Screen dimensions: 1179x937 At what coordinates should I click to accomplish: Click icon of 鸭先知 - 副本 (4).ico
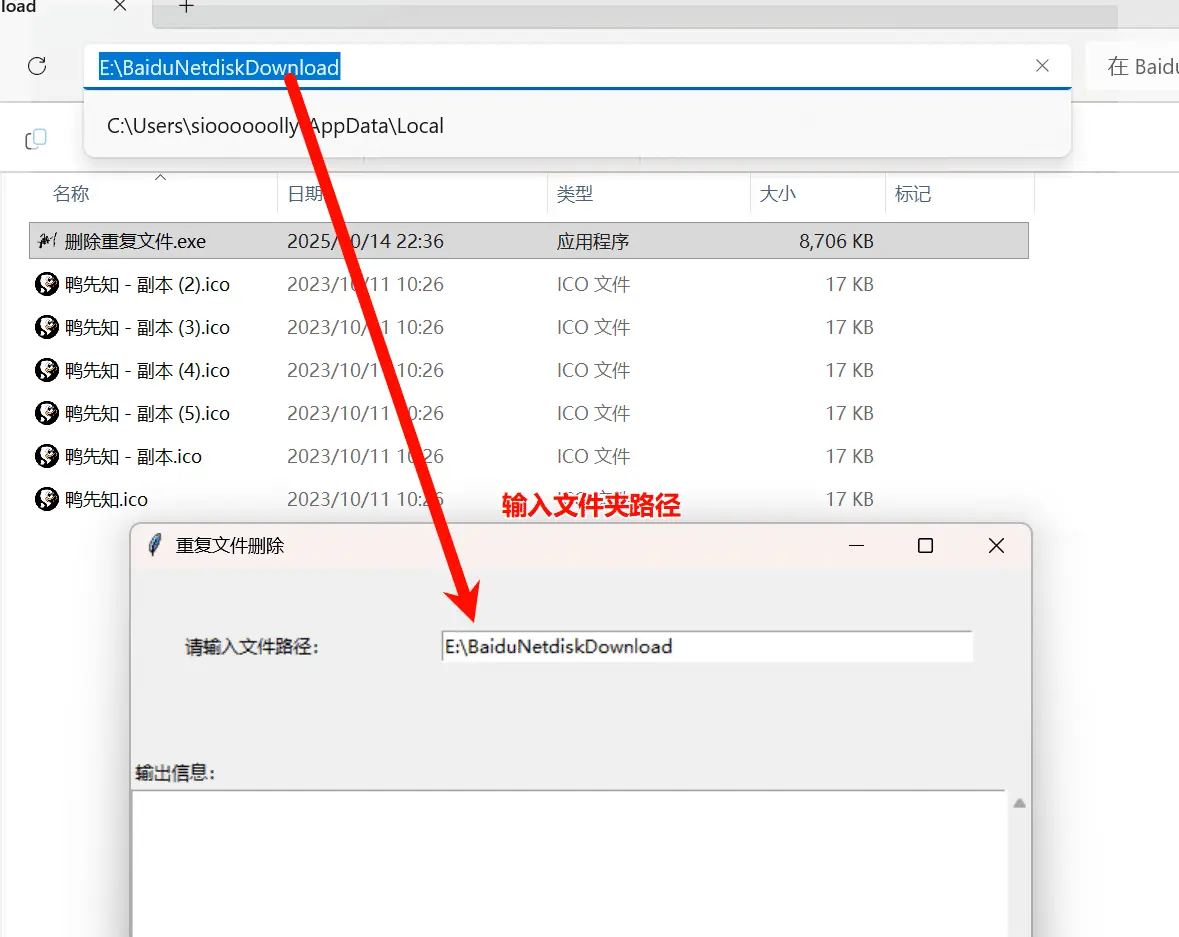coord(47,370)
